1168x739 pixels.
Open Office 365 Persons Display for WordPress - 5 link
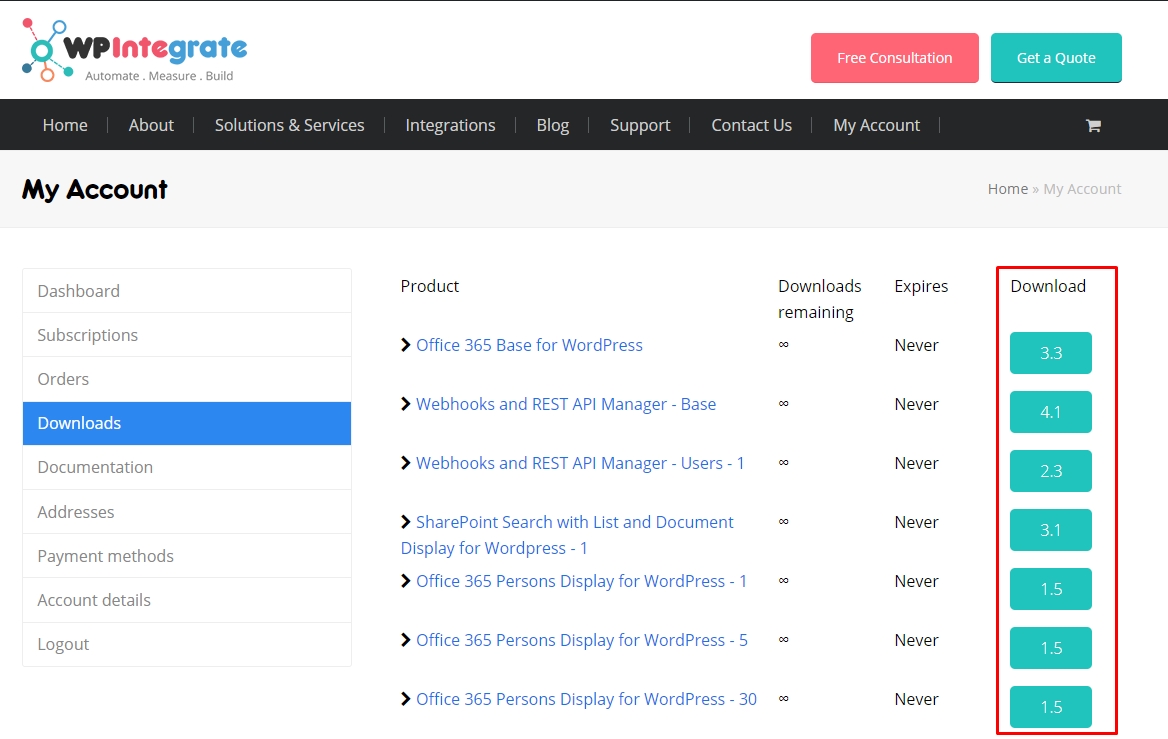point(582,640)
